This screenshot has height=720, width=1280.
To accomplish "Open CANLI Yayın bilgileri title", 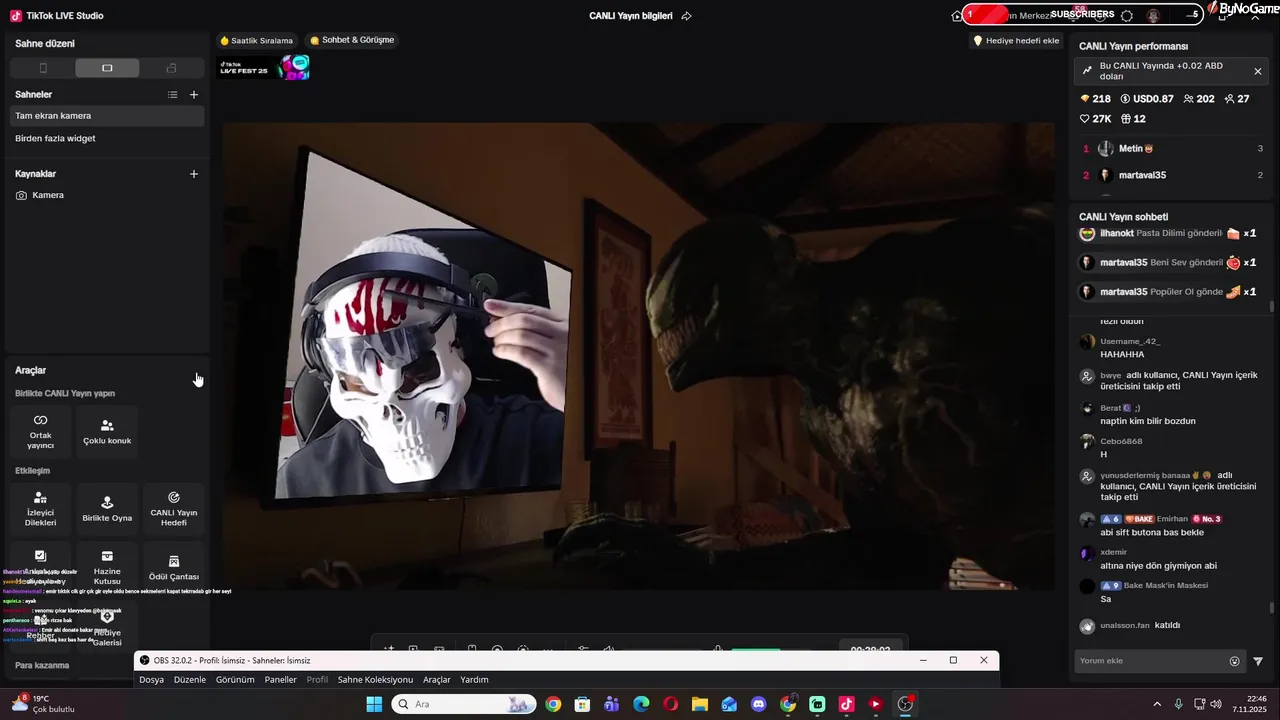I will (x=630, y=16).
